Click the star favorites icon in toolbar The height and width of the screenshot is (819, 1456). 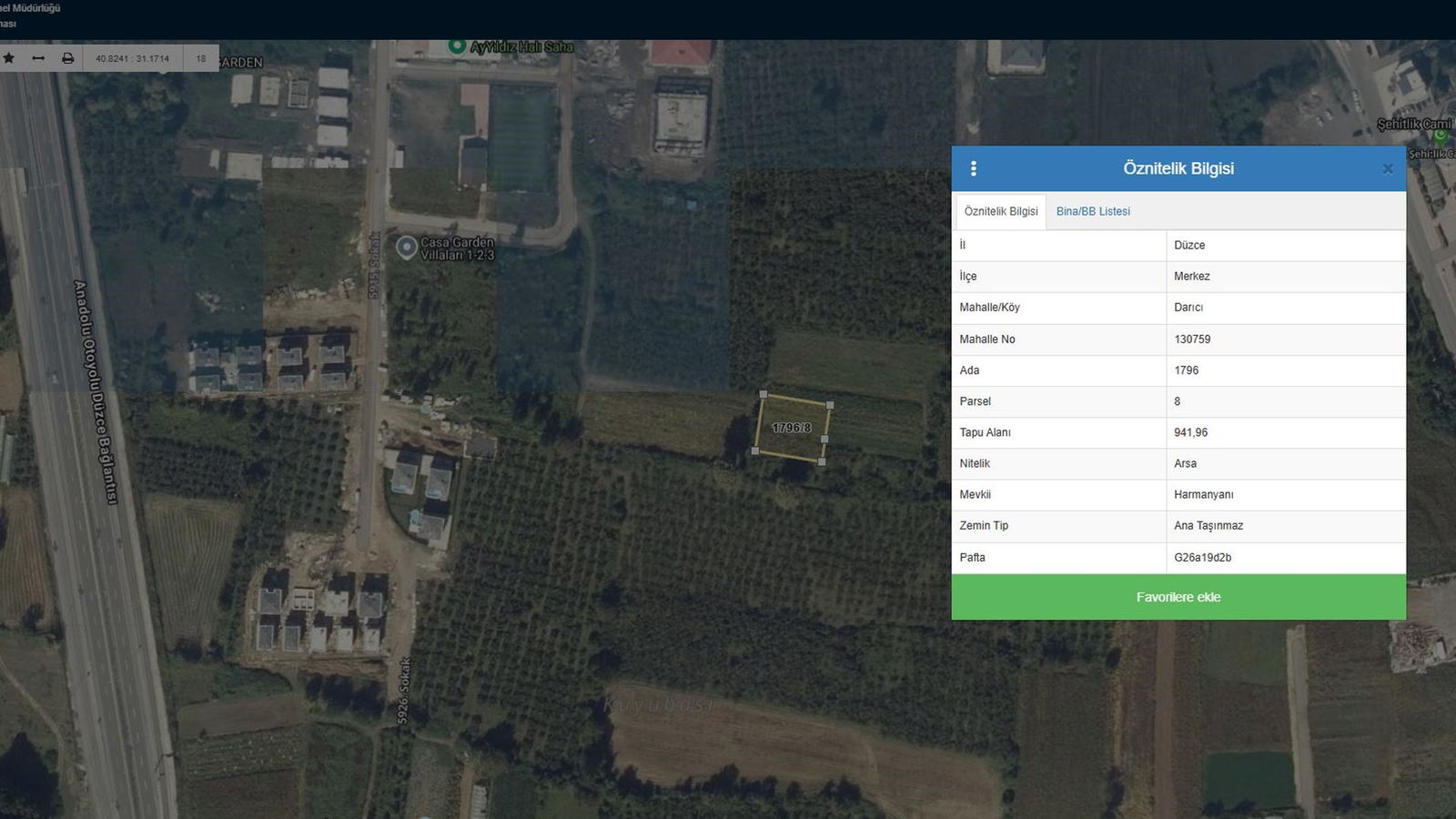[9, 58]
